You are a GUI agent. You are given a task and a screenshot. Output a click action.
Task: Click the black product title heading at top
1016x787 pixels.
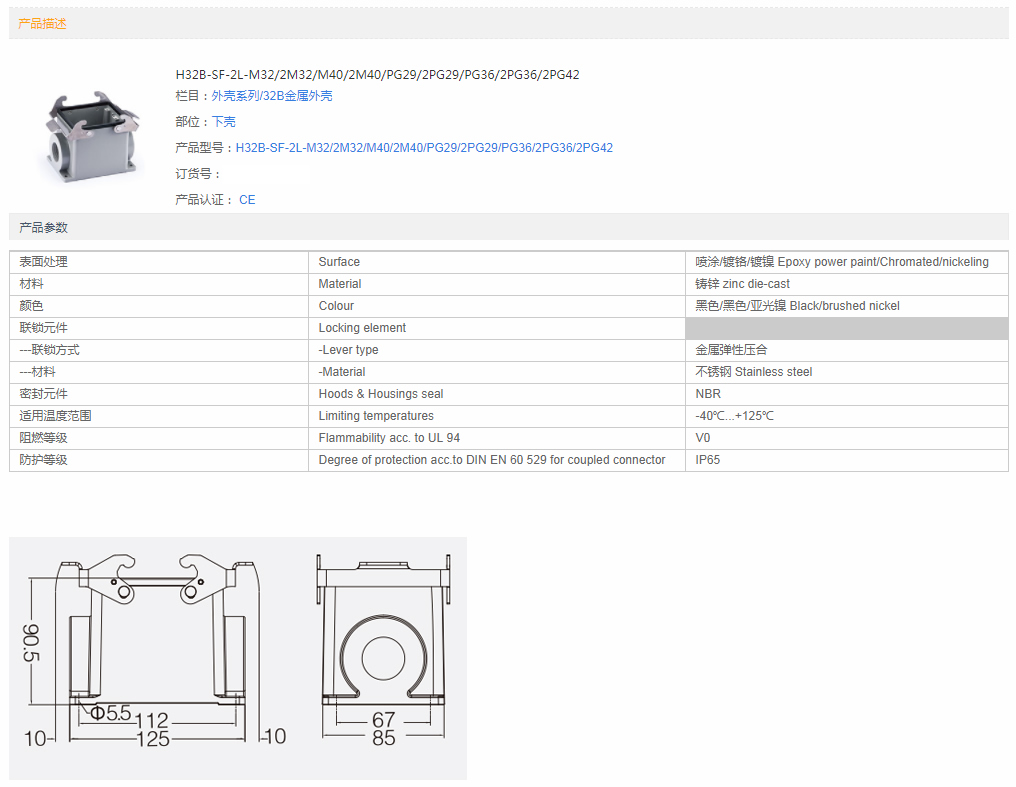[x=377, y=75]
